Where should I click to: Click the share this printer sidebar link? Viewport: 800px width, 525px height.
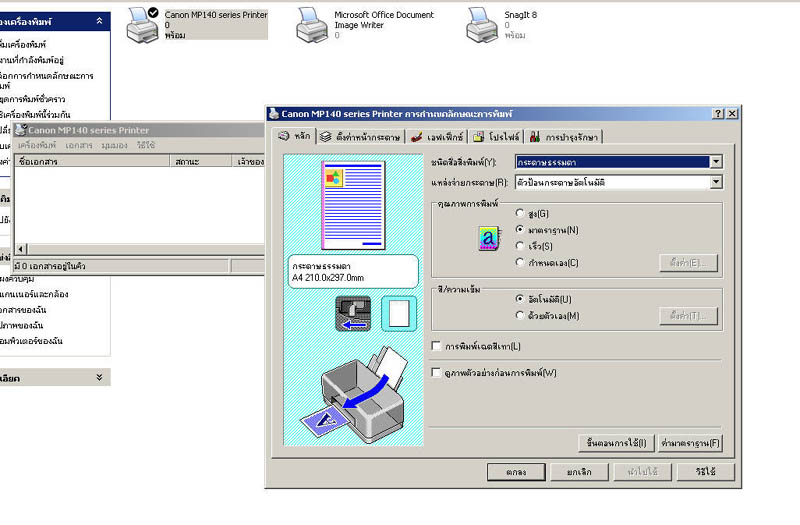35,114
